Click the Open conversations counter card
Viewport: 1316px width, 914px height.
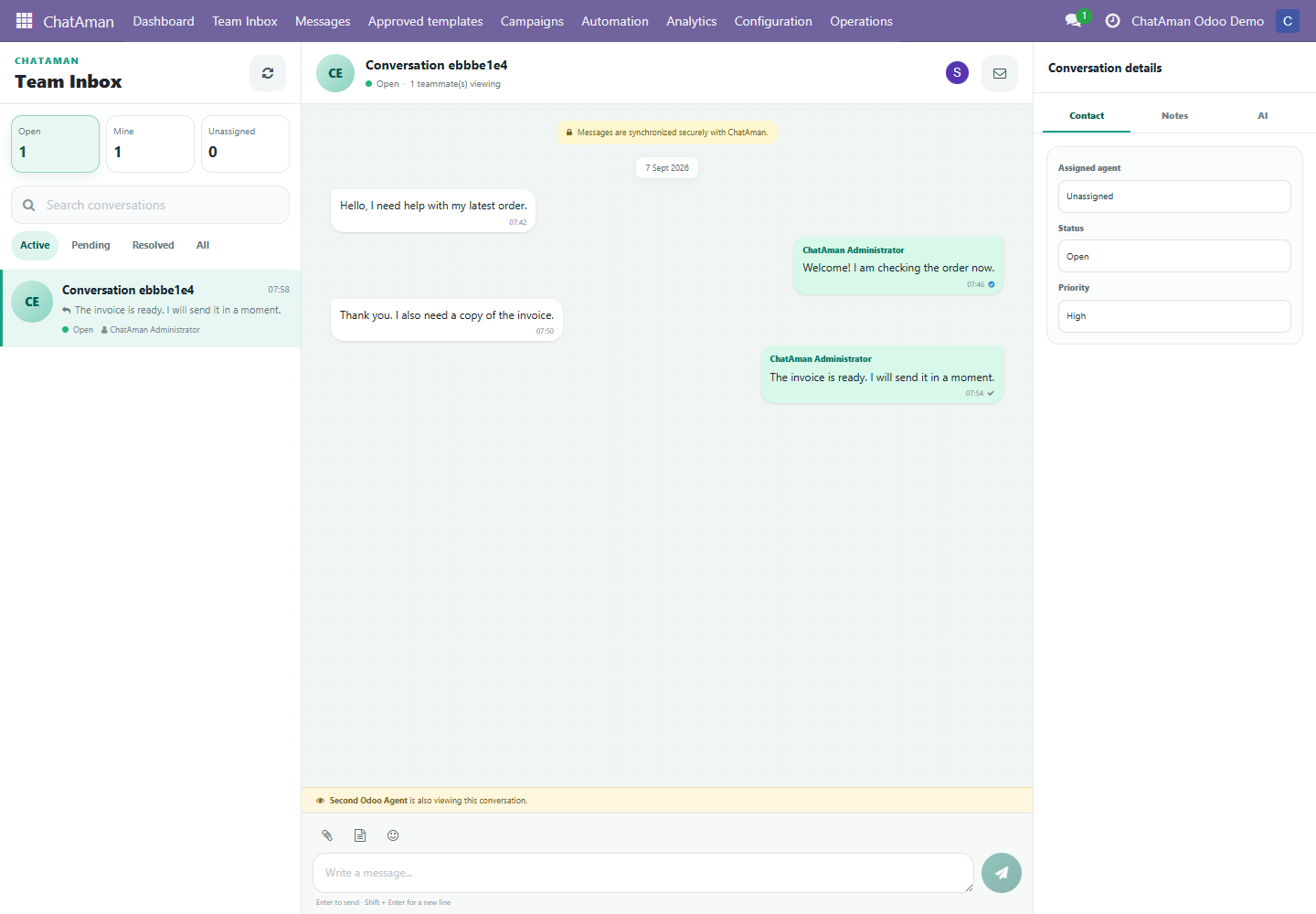point(55,143)
